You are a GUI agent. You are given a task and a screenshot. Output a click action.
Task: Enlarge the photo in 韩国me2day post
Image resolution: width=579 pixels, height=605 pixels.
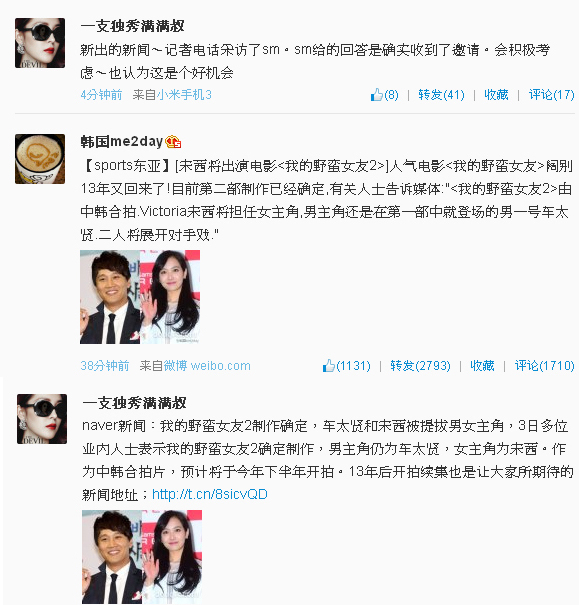point(140,297)
